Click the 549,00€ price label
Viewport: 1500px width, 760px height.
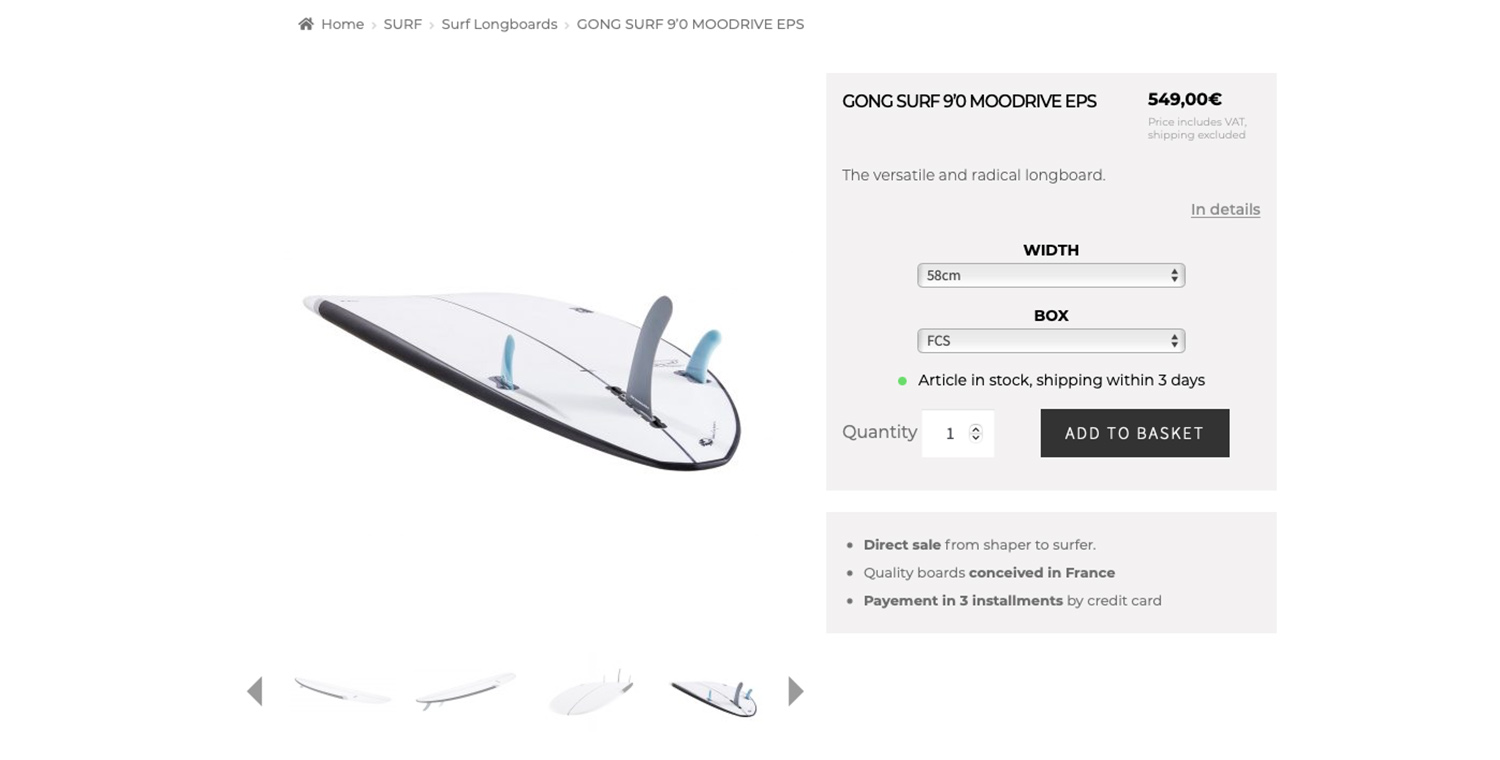point(1185,99)
